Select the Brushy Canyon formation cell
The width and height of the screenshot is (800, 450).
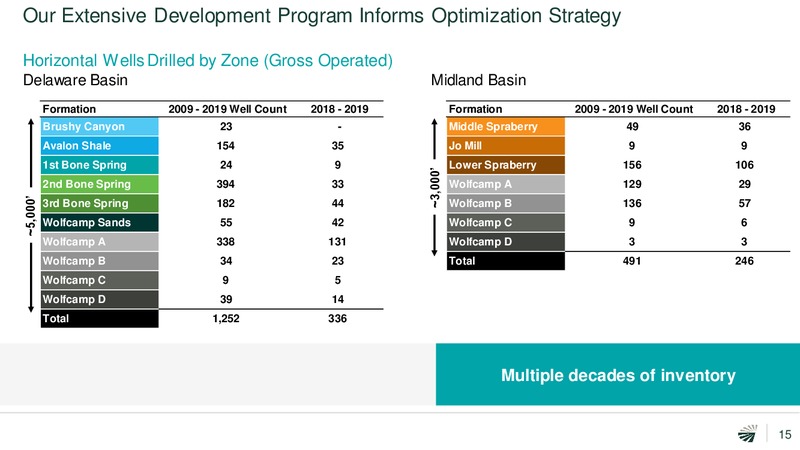[99, 127]
